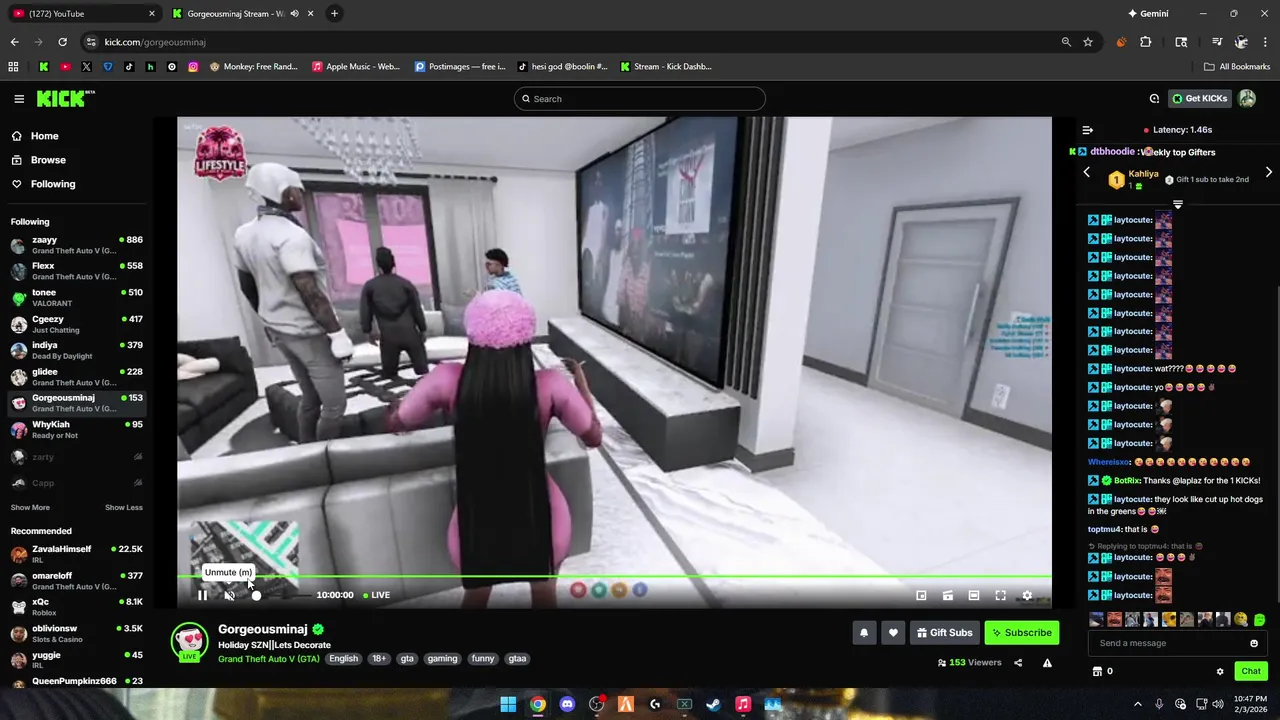Viewport: 1280px width, 720px height.
Task: Click the KICK logo
Action: (x=66, y=98)
